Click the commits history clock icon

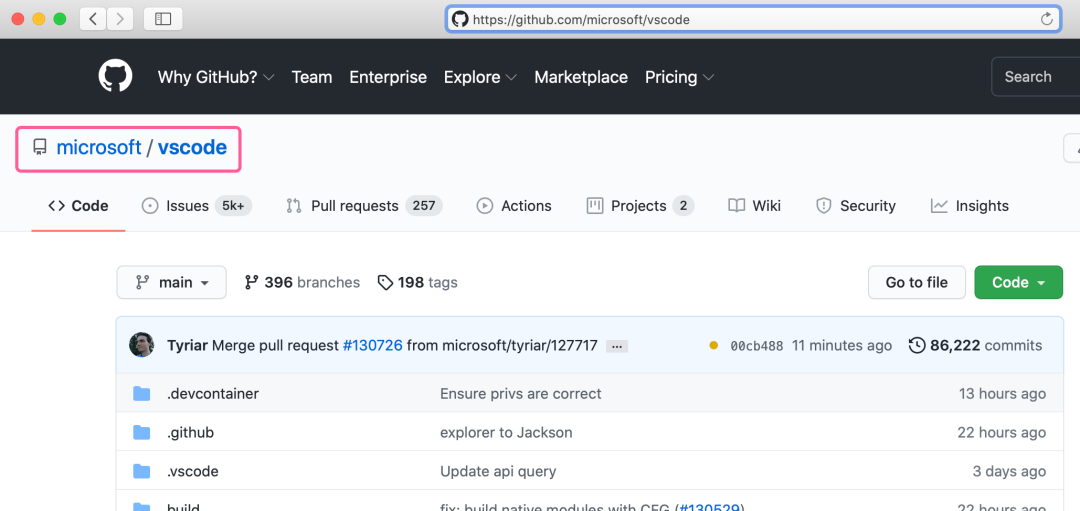917,345
